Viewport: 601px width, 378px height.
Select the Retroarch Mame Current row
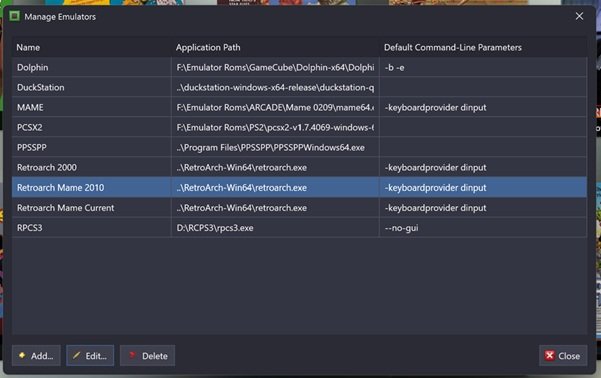pyautogui.click(x=299, y=208)
